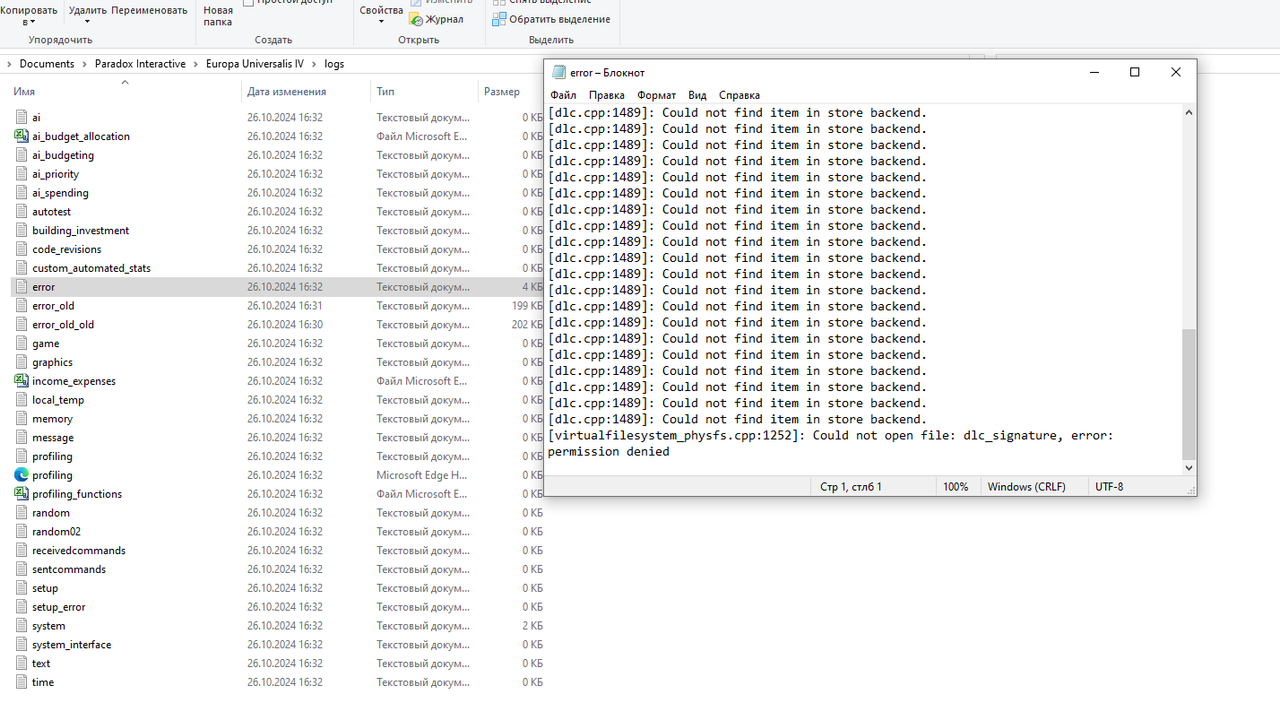Expand the Свойства dropdown arrow in ribbon

pos(381,22)
